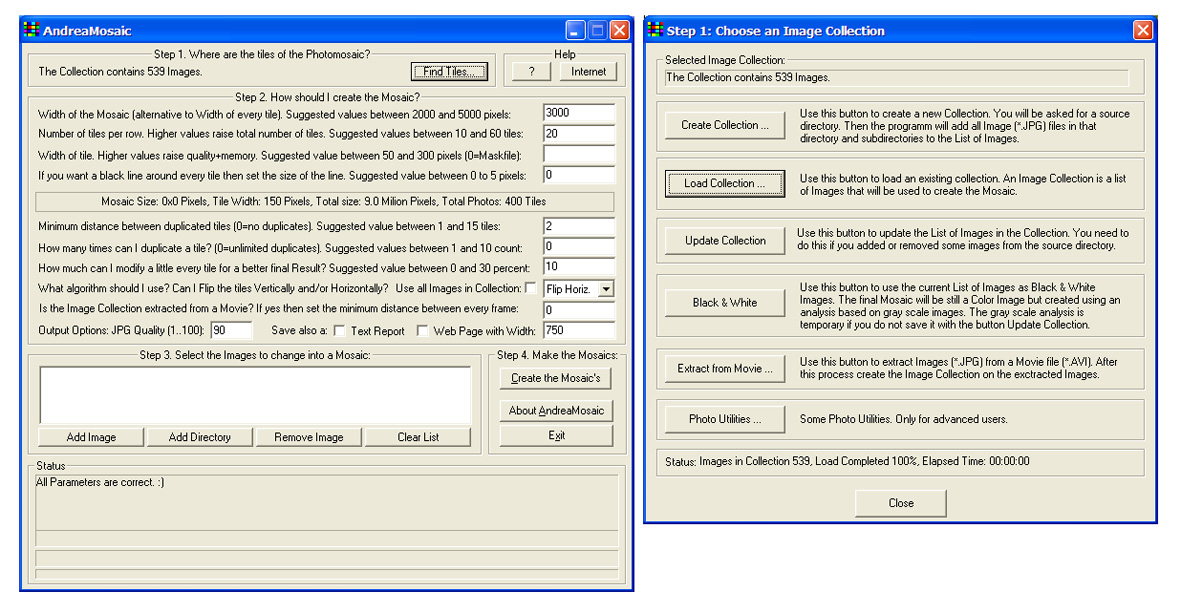This screenshot has width=1181, height=613.
Task: Minimize the AndreaMosaic window
Action: pyautogui.click(x=575, y=30)
